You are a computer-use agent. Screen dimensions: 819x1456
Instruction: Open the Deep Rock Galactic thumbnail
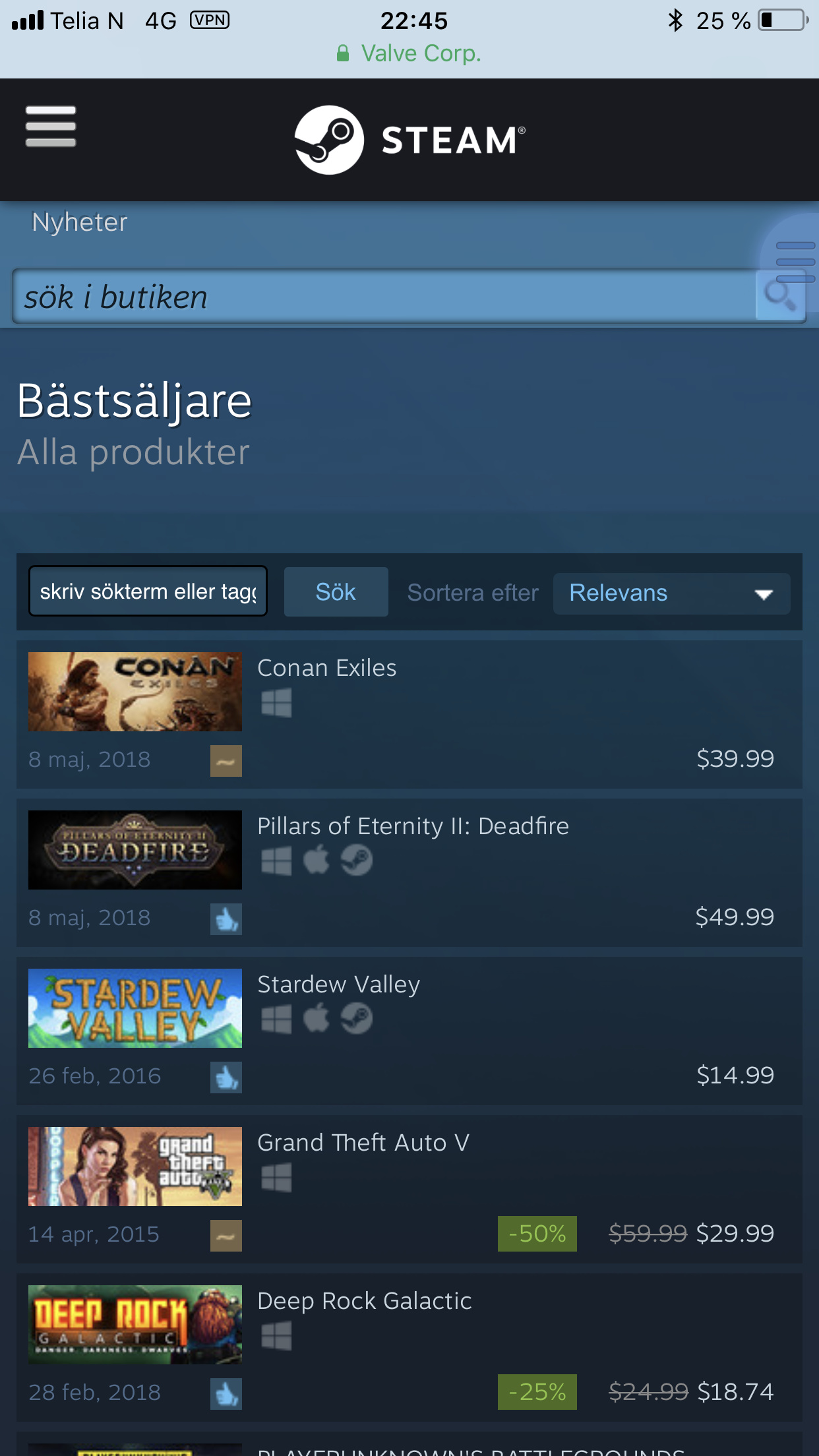[135, 1325]
